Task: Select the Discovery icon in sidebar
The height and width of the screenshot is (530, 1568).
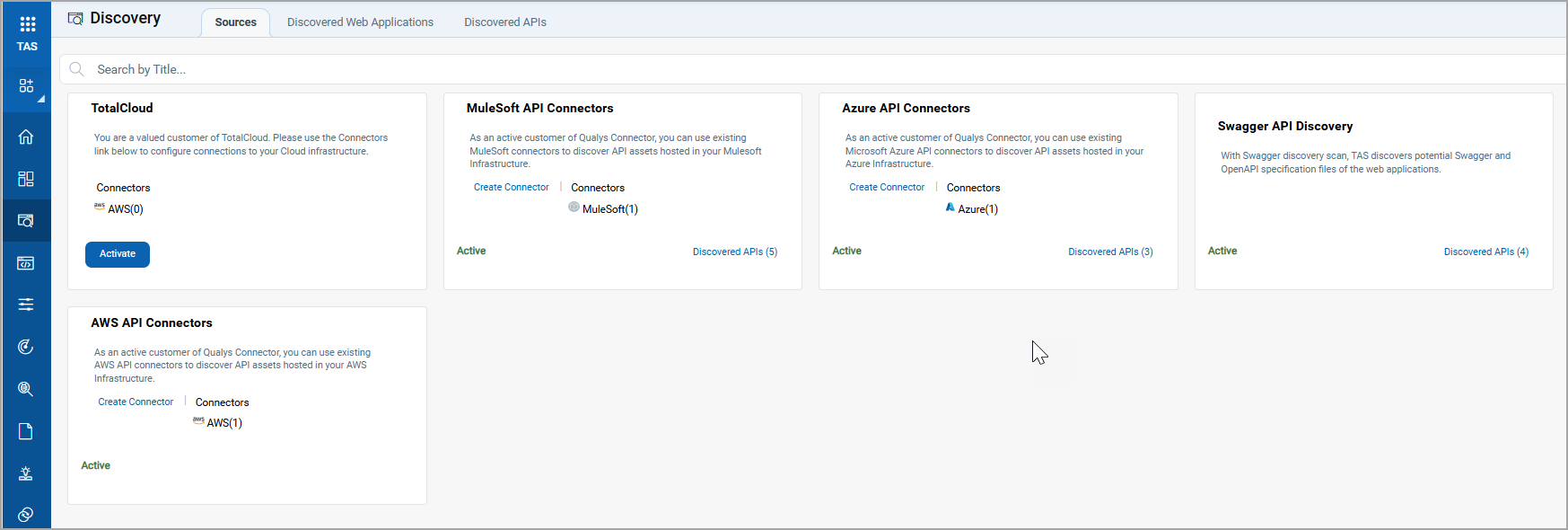Action: pos(26,221)
